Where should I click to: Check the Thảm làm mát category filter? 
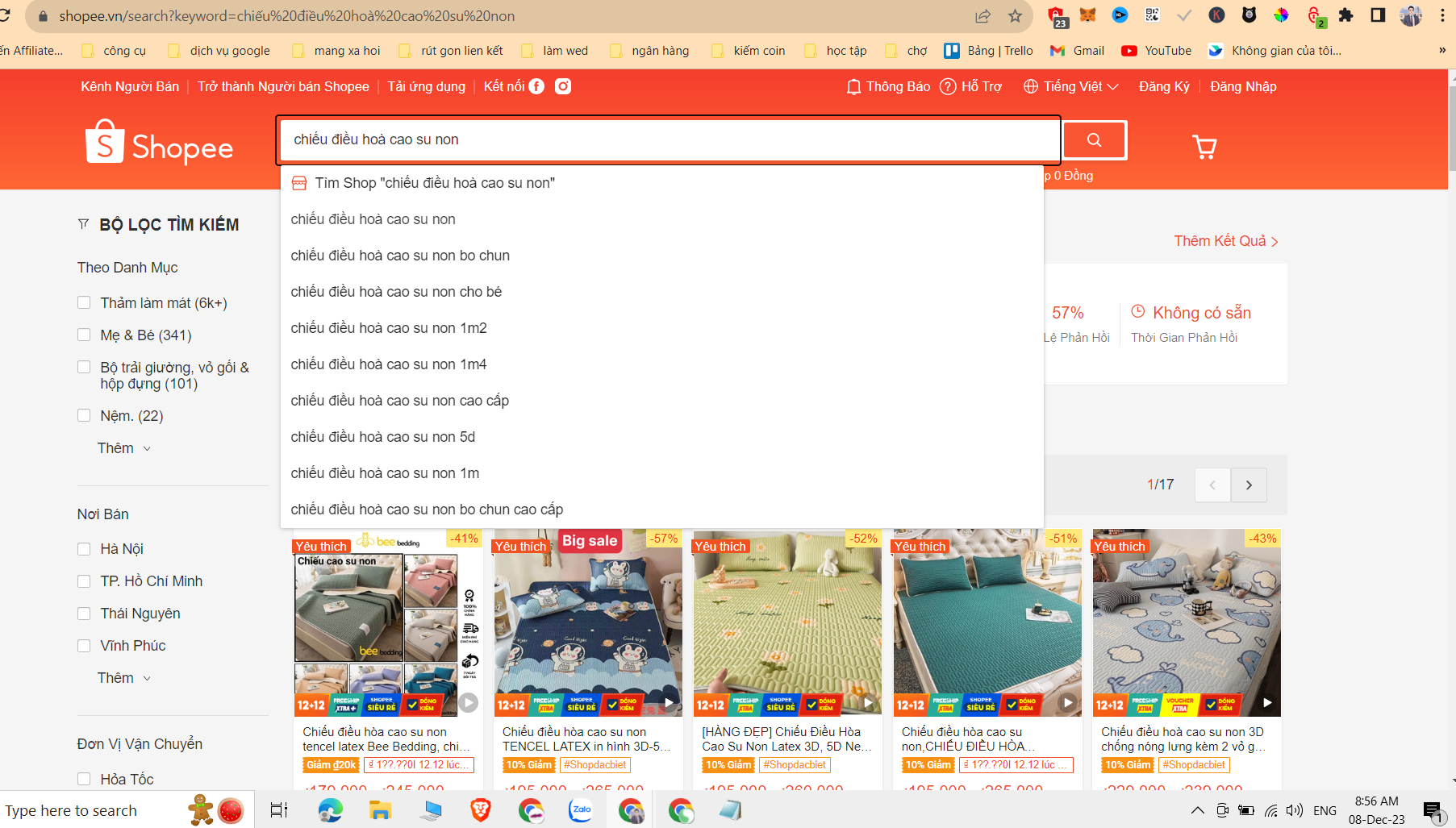(84, 302)
